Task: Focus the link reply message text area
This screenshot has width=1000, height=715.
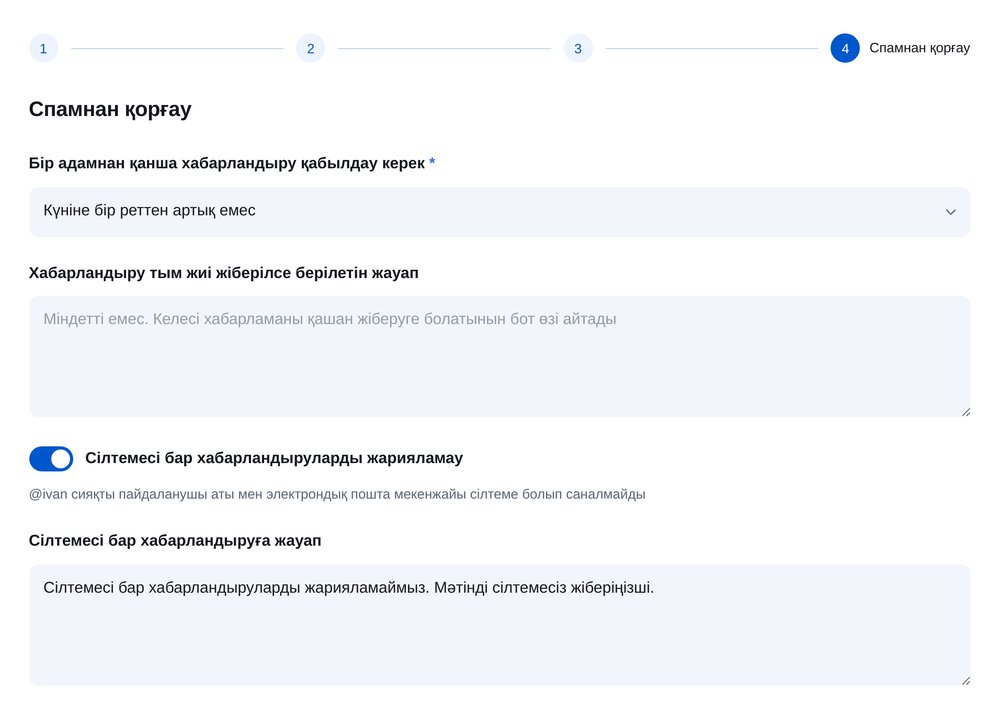Action: coord(500,625)
